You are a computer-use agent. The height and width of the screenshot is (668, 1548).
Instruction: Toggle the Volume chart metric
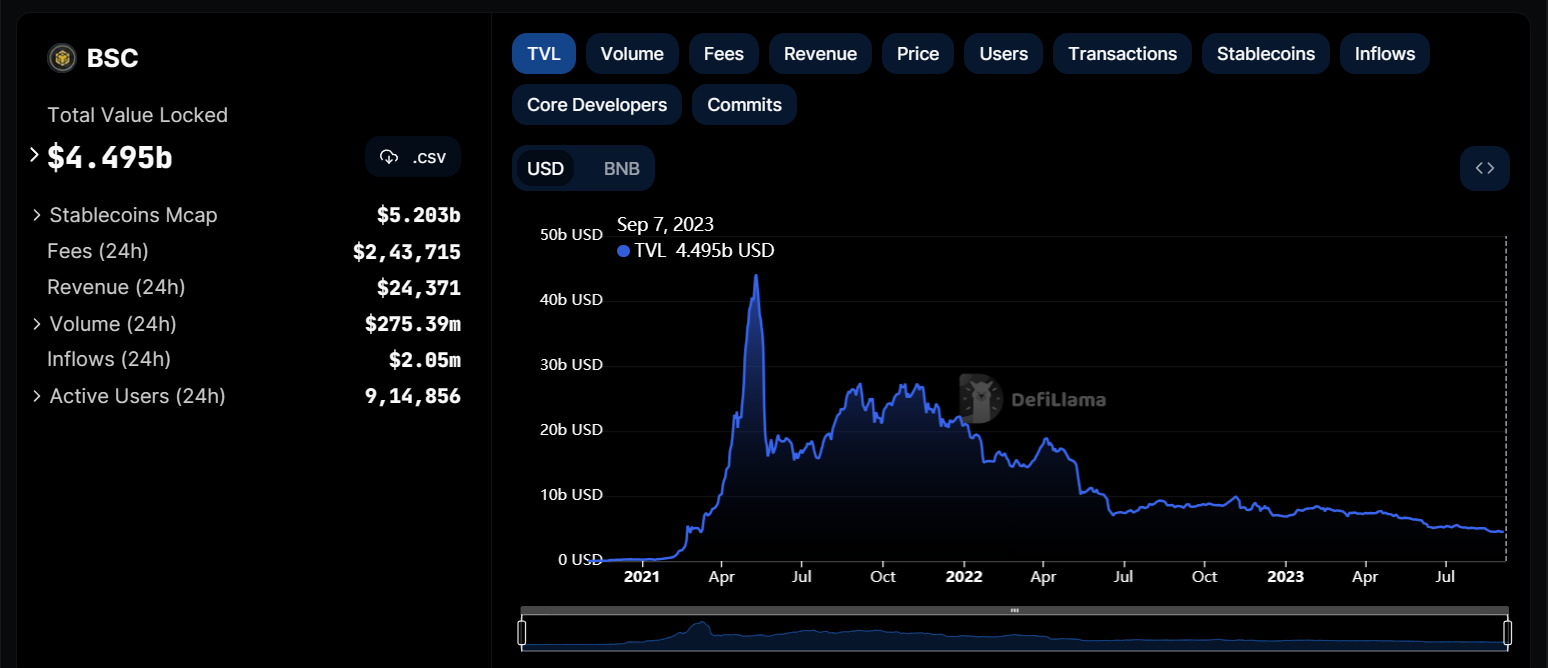(x=632, y=53)
